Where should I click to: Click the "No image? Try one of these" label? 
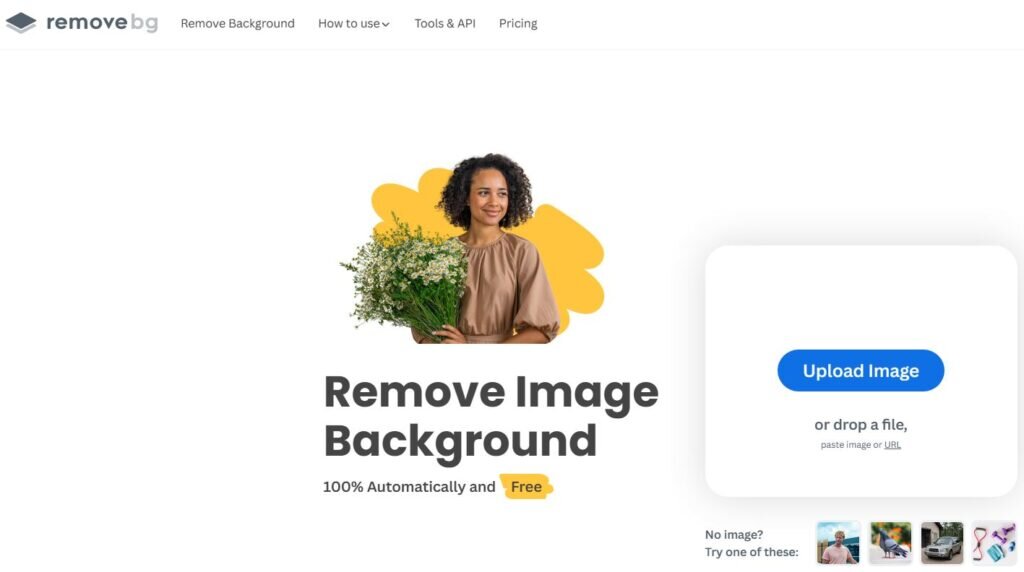[x=751, y=543]
